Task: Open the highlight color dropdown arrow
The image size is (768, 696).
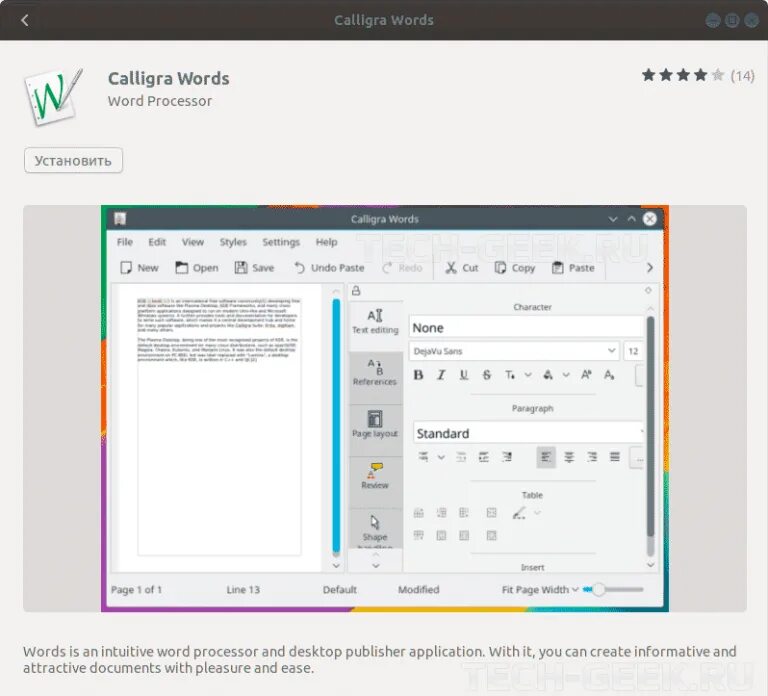Action: (x=566, y=375)
